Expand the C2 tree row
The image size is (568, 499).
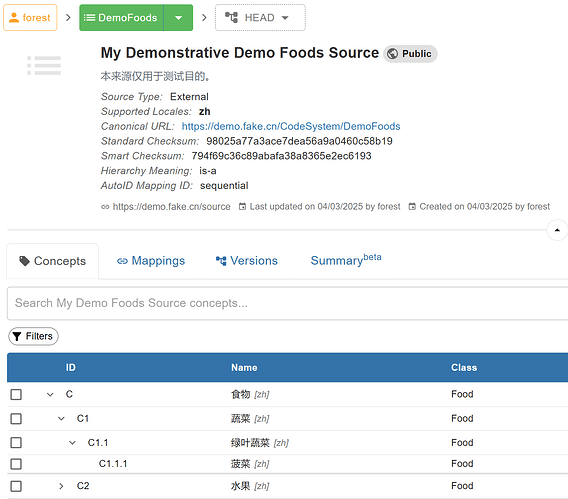[x=61, y=486]
